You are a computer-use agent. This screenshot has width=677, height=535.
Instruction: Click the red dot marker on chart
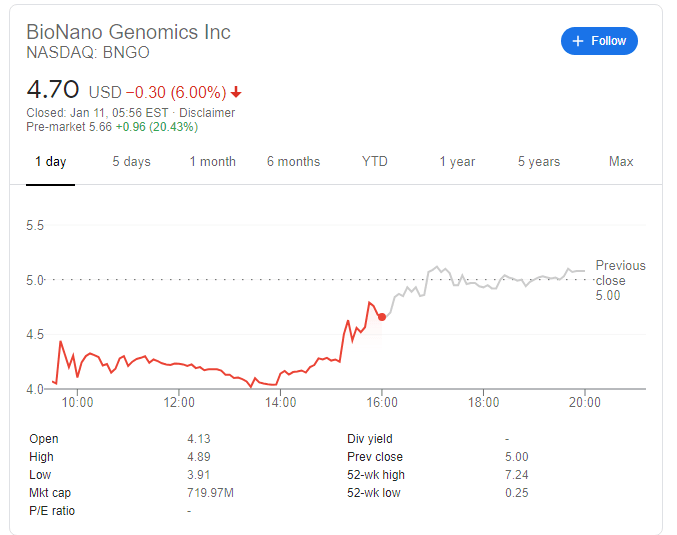pos(382,317)
